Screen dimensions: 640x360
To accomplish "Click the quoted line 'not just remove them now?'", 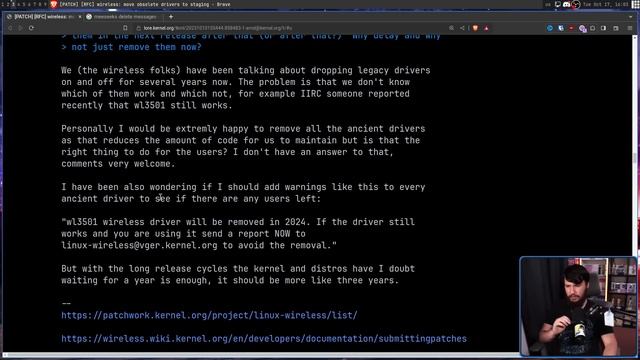I will [131, 47].
